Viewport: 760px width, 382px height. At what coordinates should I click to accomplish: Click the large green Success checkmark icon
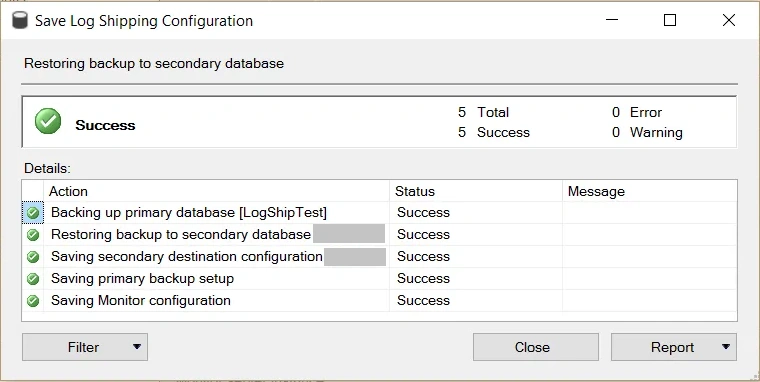[48, 121]
